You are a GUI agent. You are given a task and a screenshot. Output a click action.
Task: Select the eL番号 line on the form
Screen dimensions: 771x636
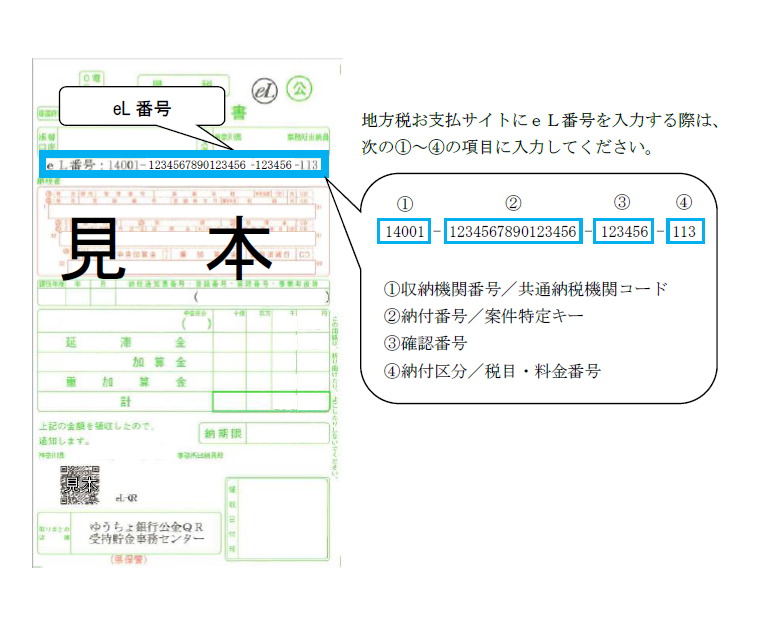click(183, 165)
